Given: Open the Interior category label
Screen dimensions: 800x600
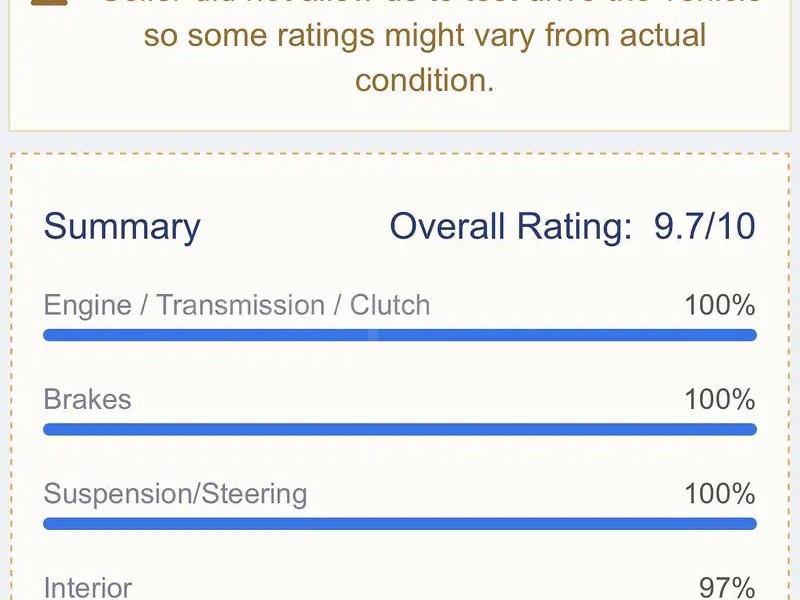Looking at the screenshot, I should click(87, 588).
